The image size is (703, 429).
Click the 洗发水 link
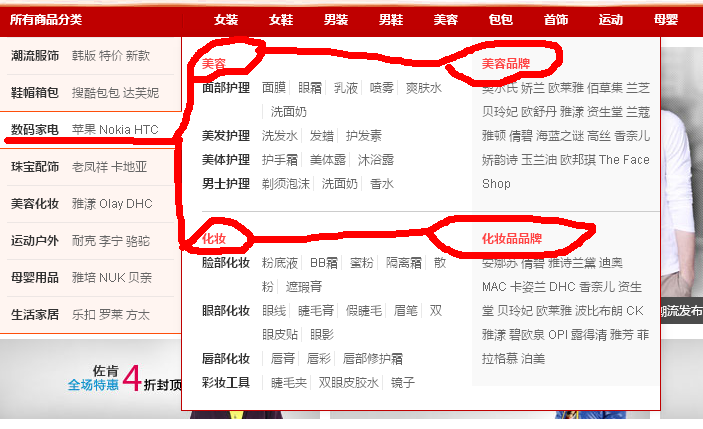280,136
